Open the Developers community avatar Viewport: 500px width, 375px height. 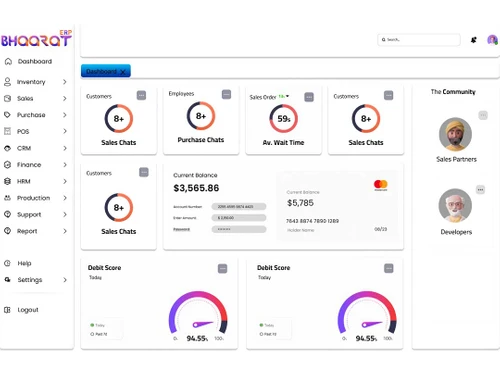(455, 205)
